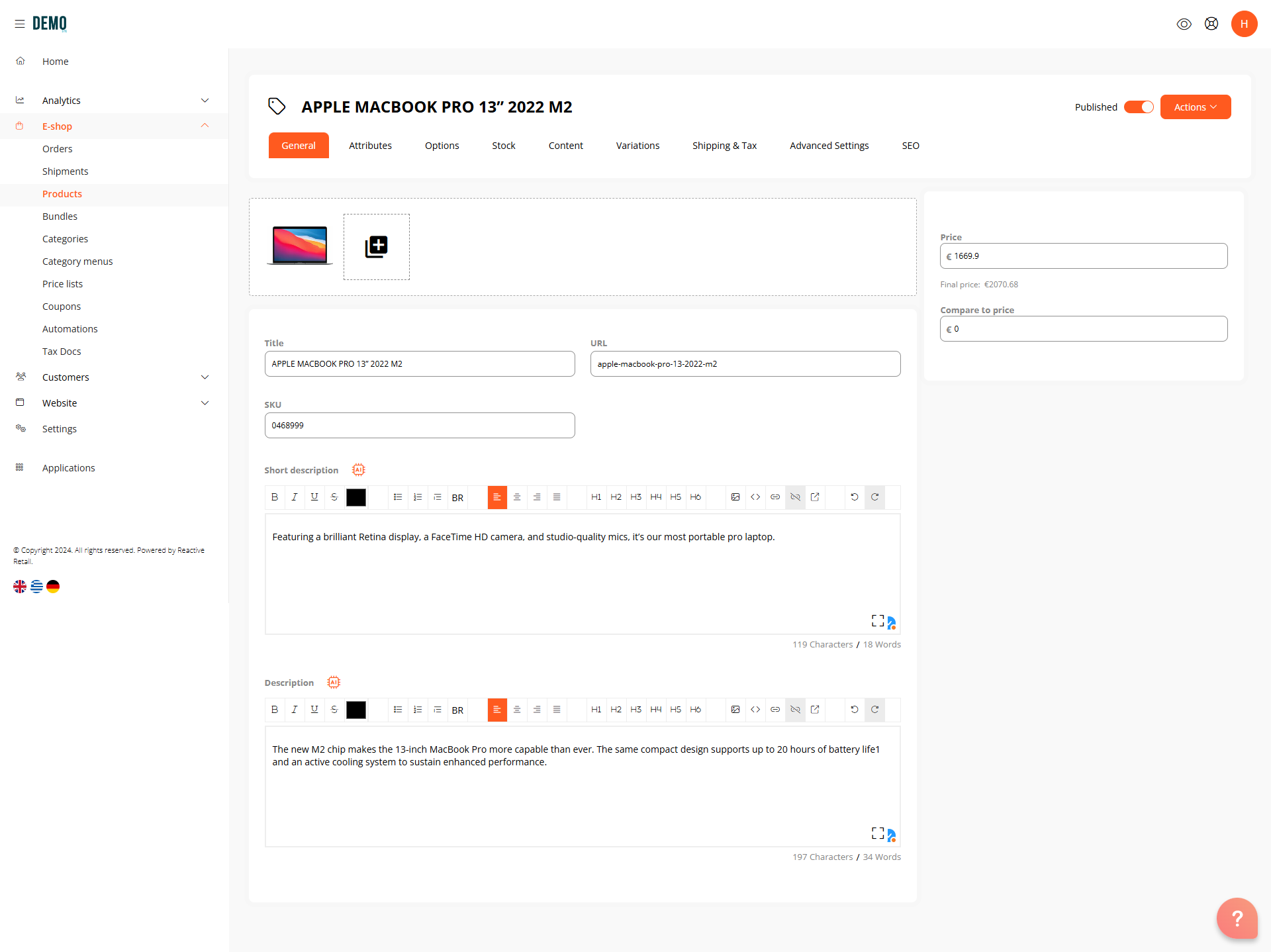Switch language to Greek flag

pos(36,587)
